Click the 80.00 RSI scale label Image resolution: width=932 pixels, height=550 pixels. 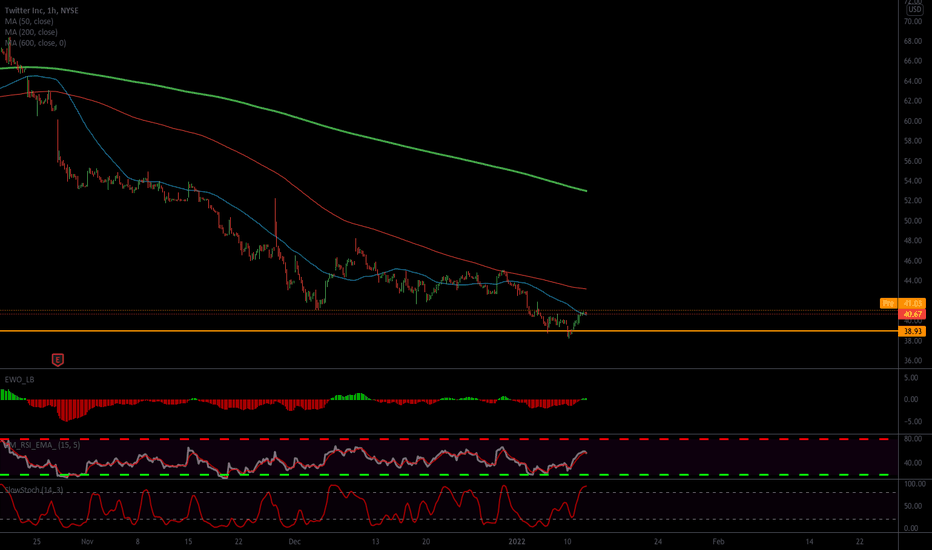pyautogui.click(x=912, y=439)
